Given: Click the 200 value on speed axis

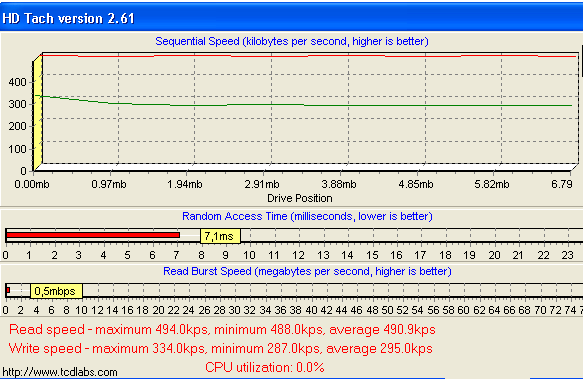Looking at the screenshot, I should click(x=18, y=126).
